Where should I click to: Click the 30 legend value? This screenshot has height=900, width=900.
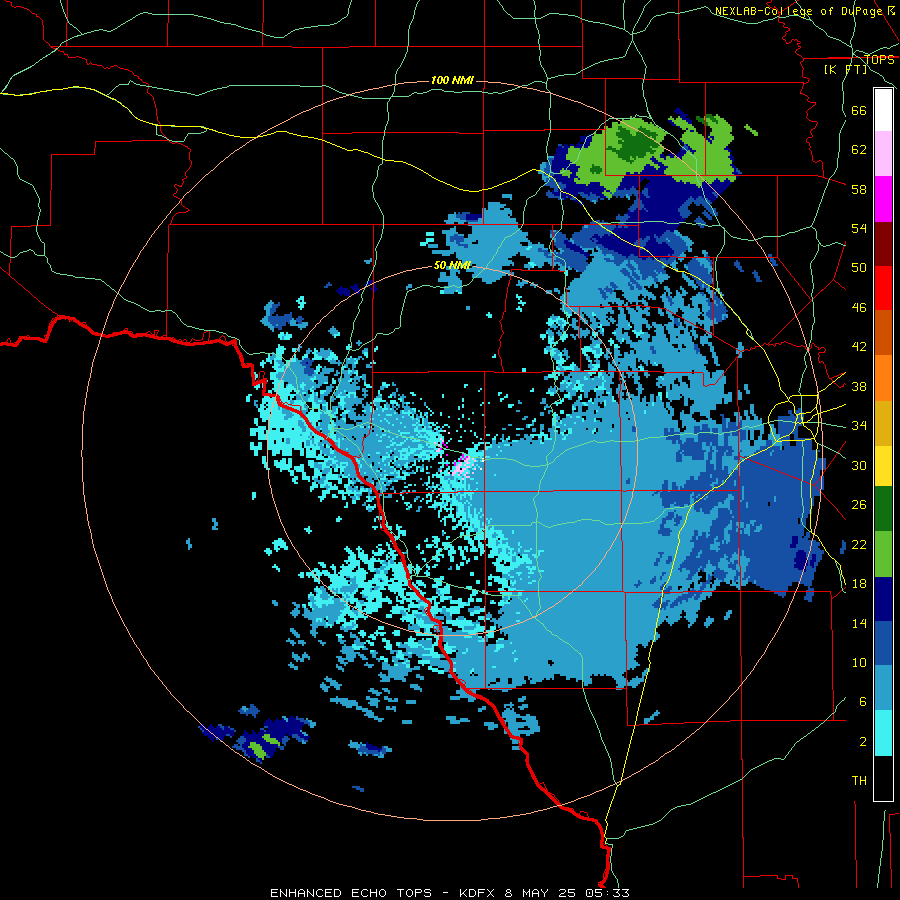[859, 465]
